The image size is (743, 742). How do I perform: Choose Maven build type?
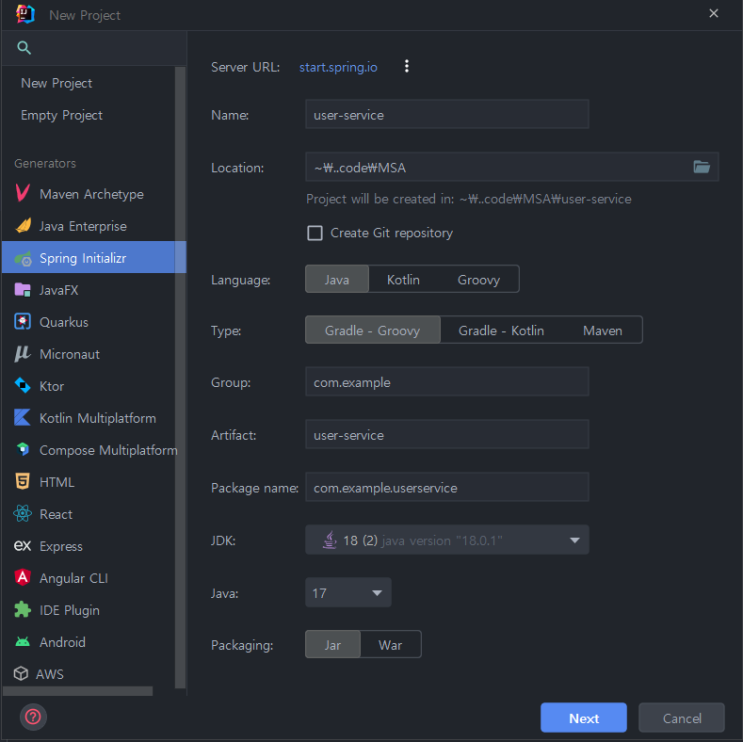click(603, 330)
